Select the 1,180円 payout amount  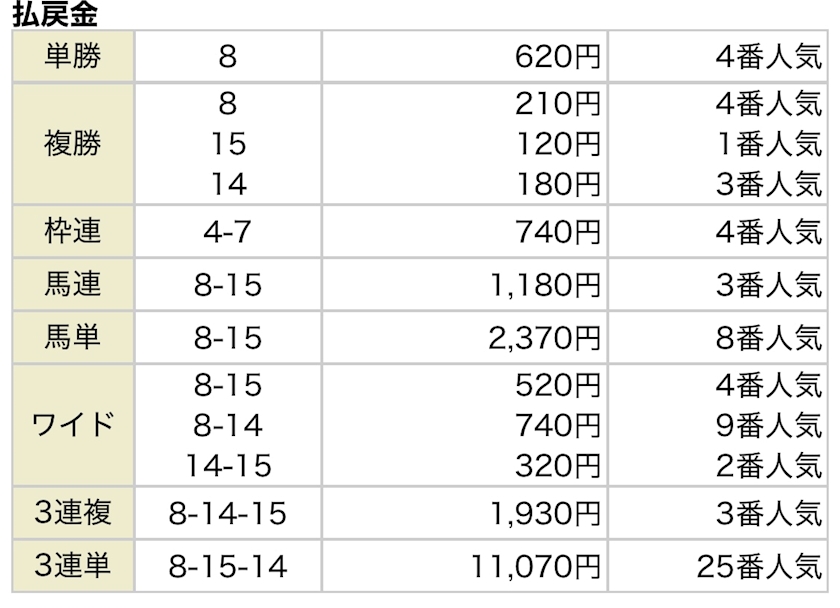(x=545, y=285)
